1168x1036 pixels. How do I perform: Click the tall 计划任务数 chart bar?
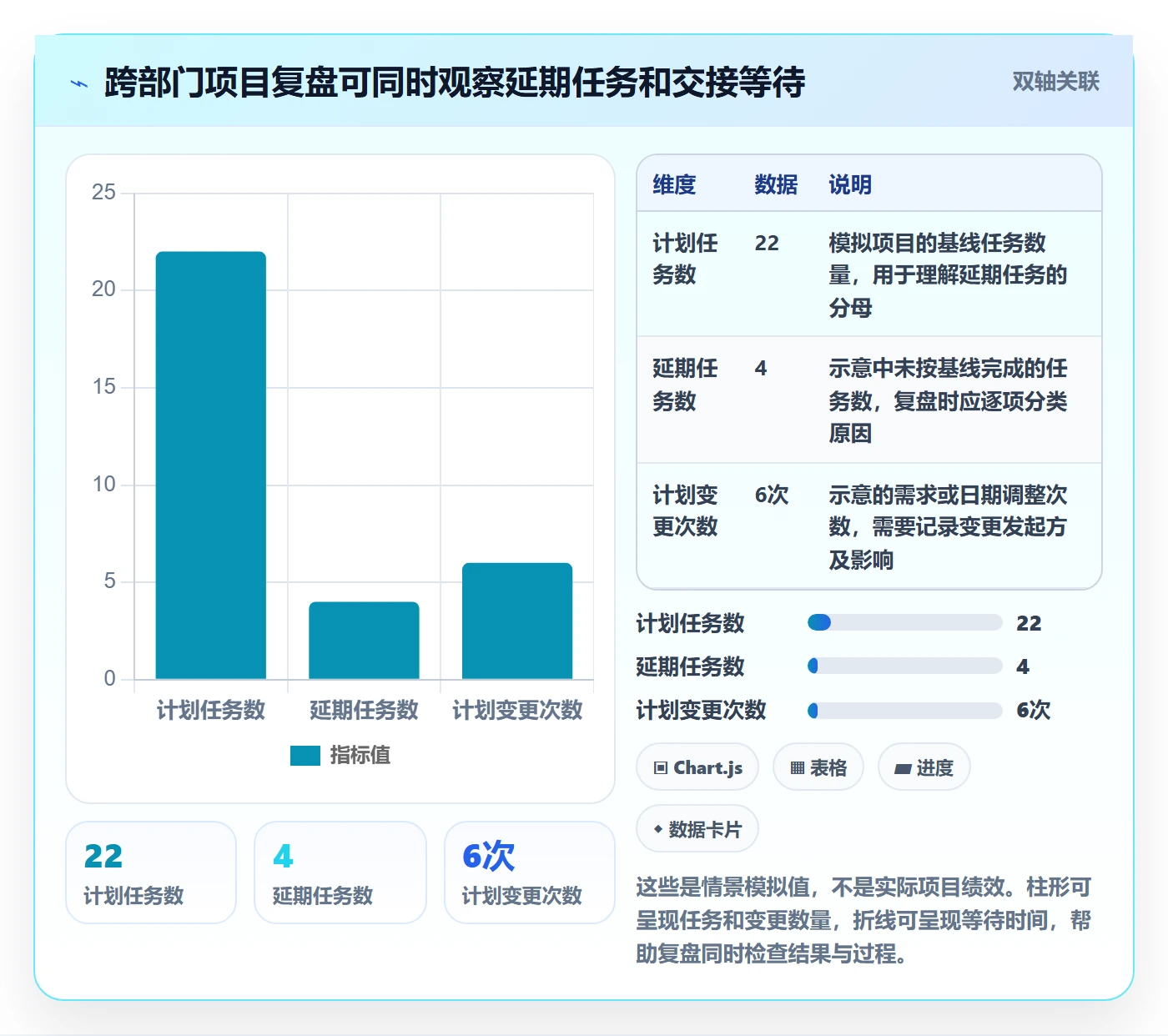point(211,465)
